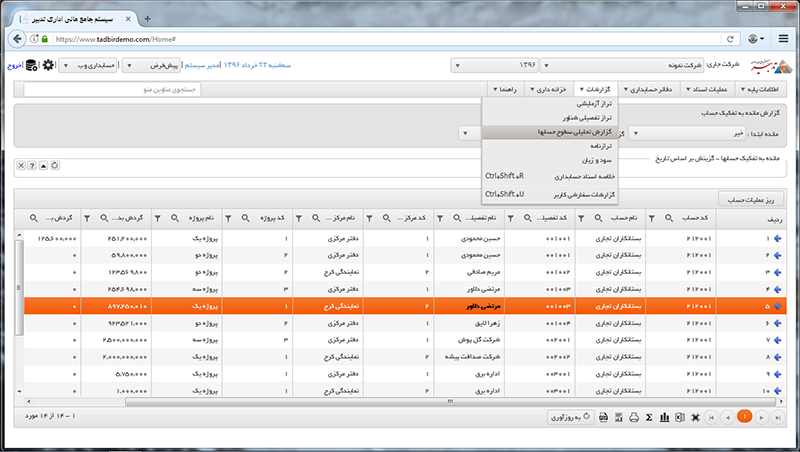
Task: Click the filter icon beside کد حساب column
Action: 652,217
